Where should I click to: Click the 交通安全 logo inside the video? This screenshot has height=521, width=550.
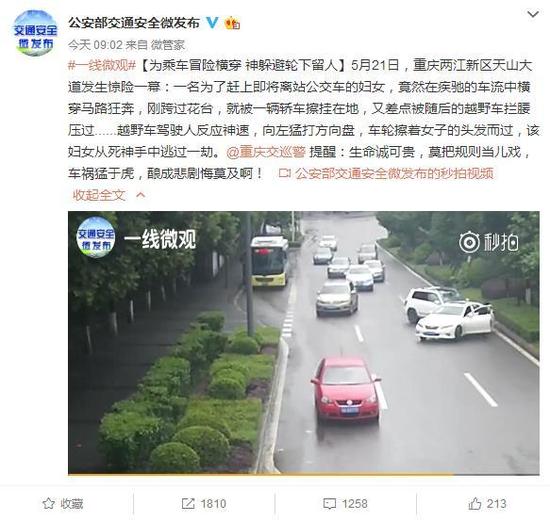pos(96,238)
